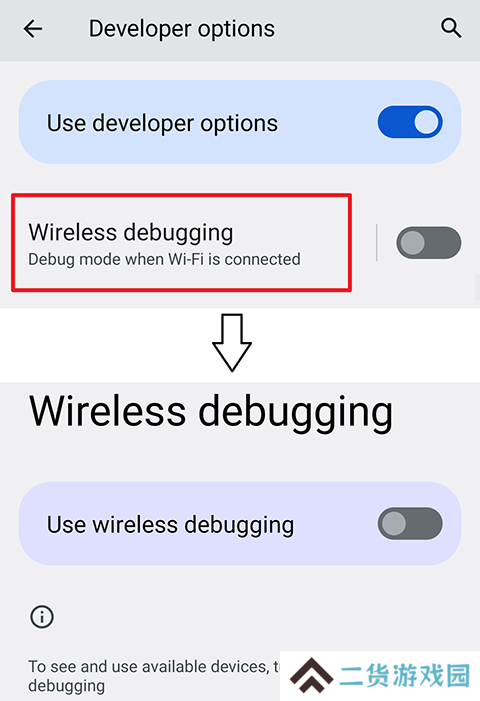Screen dimensions: 480x701
Task: Tap the circled info icon
Action: click(42, 617)
